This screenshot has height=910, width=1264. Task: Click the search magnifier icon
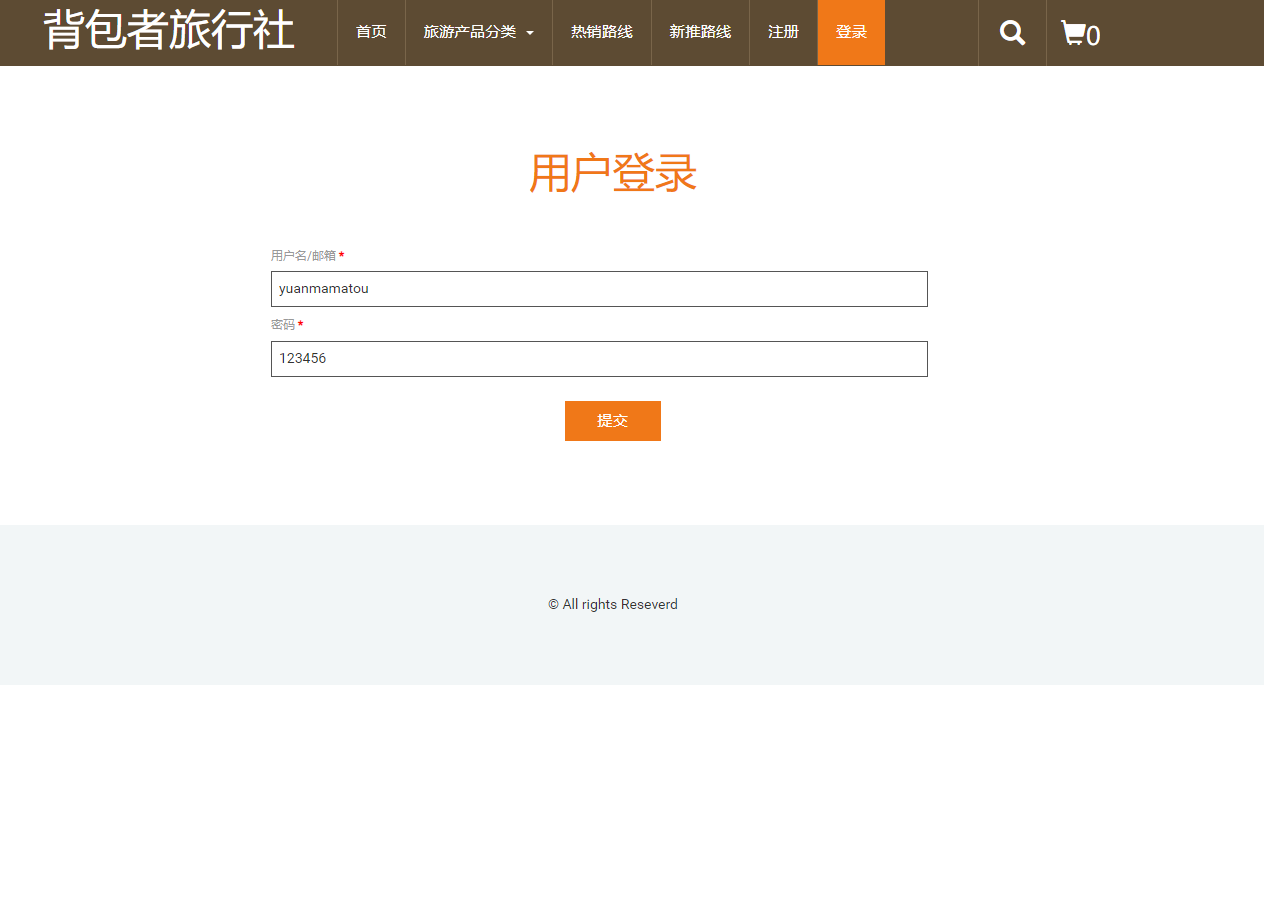[x=1011, y=32]
